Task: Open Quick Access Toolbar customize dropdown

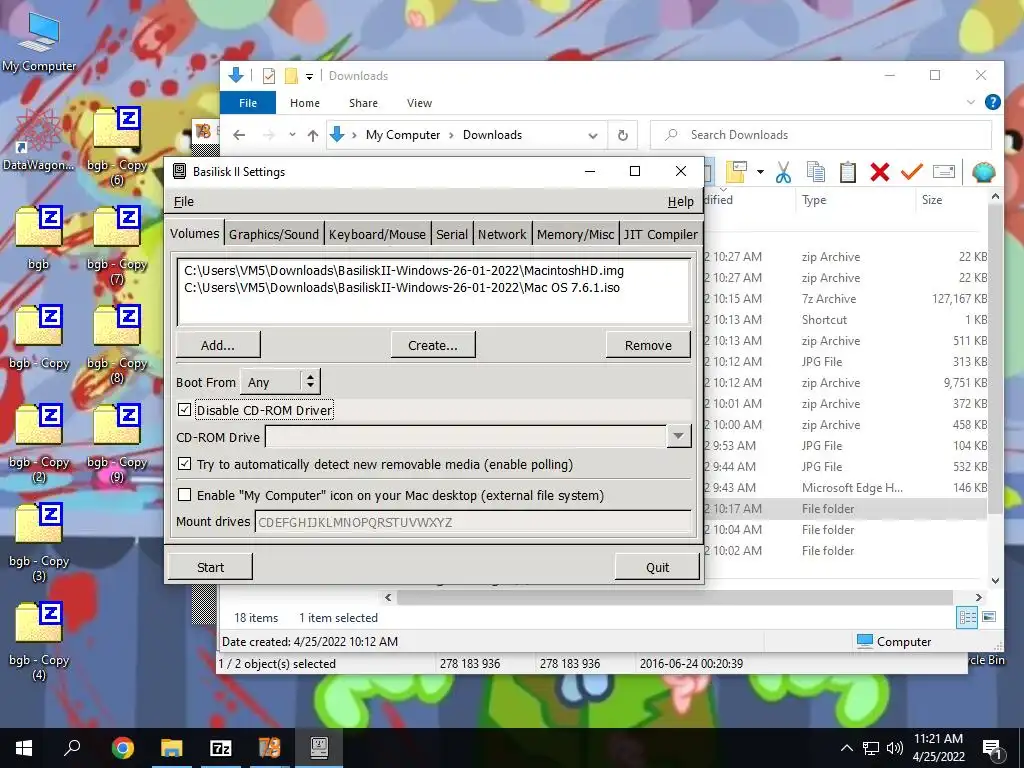Action: pos(310,76)
